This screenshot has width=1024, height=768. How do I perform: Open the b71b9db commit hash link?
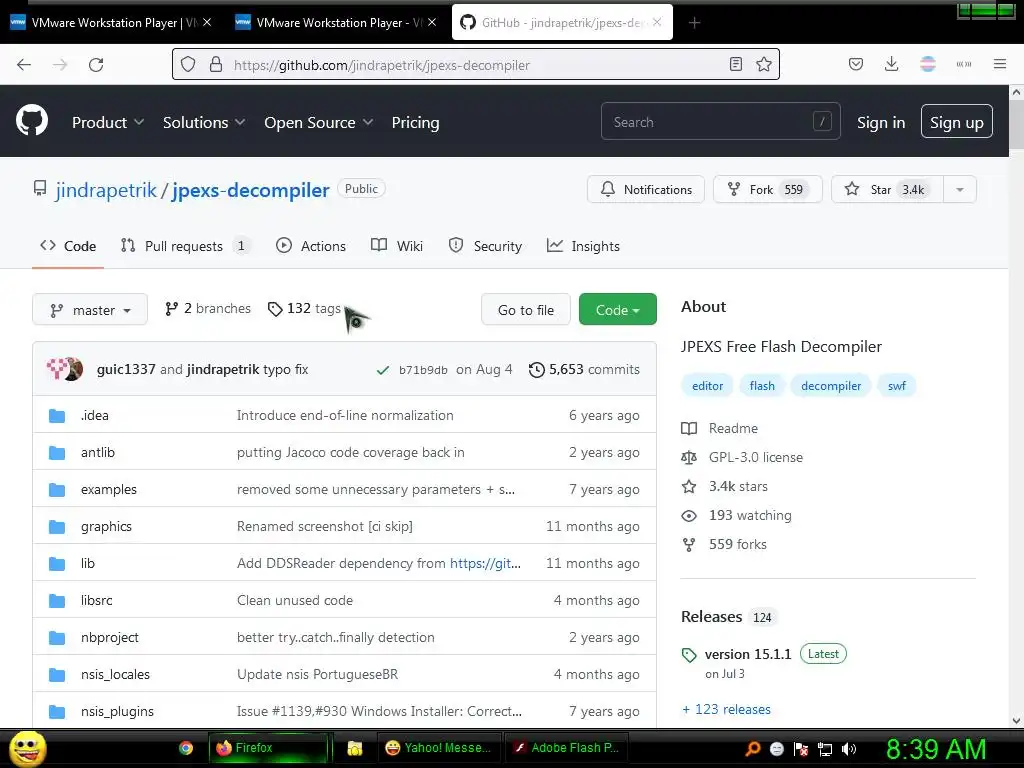[x=423, y=370]
